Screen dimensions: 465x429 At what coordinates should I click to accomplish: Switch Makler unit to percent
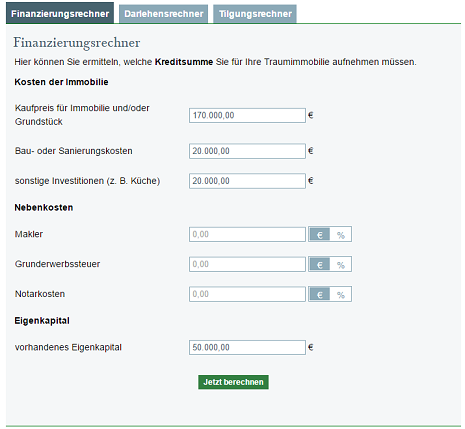coord(341,234)
